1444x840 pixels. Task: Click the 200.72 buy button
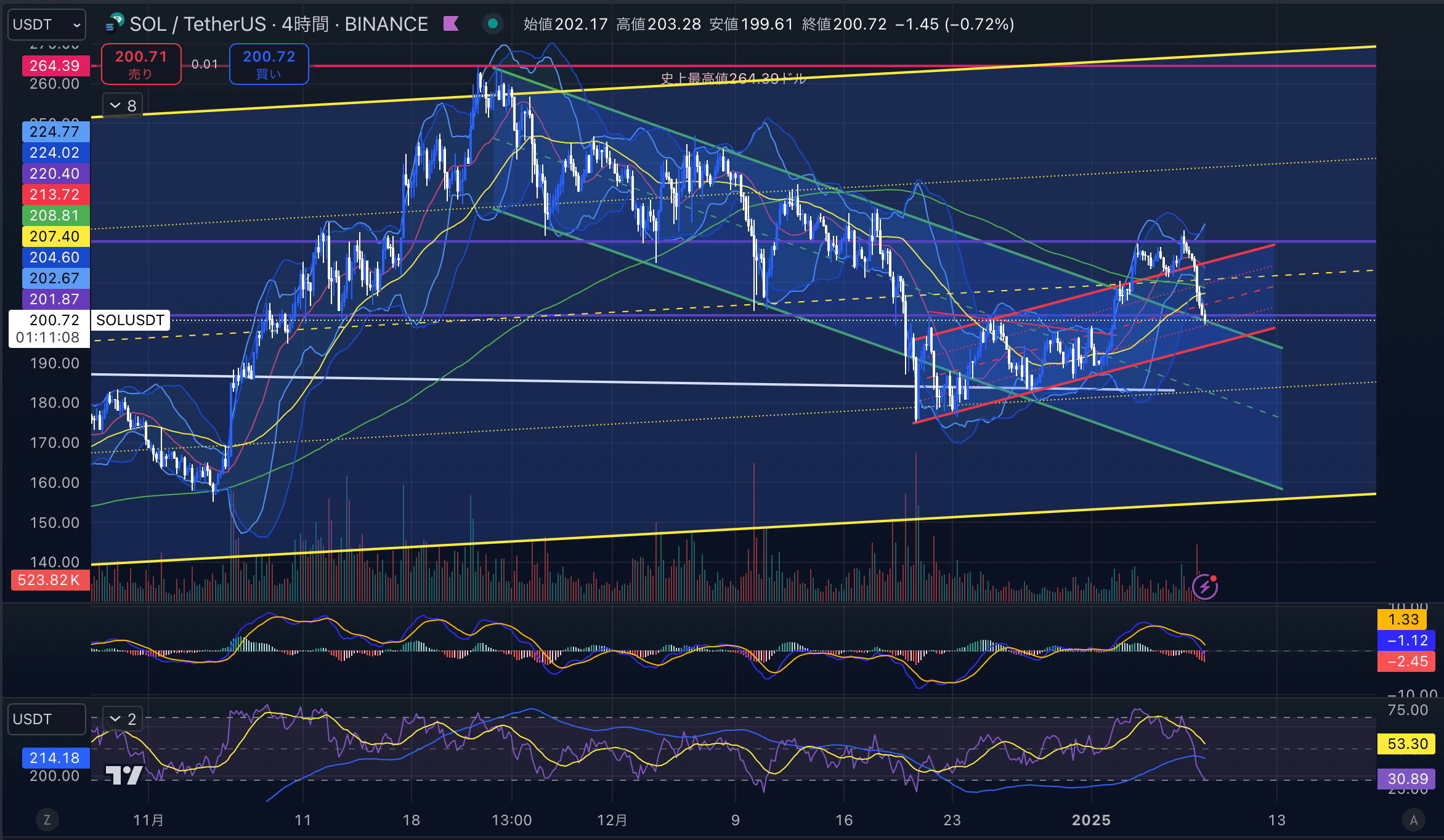click(x=269, y=64)
